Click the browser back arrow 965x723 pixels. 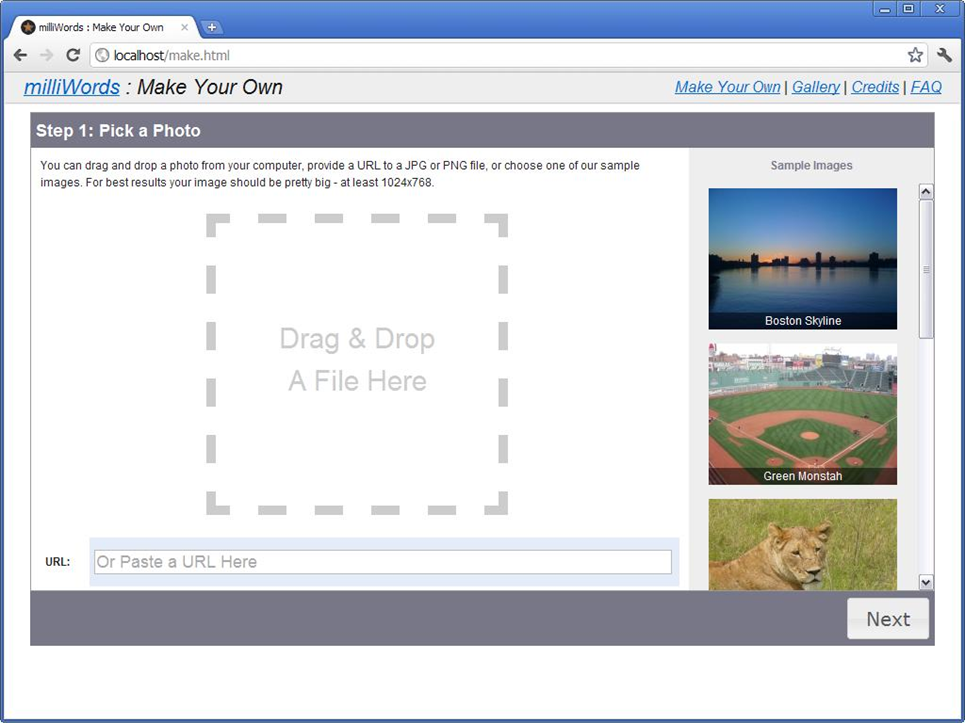pyautogui.click(x=20, y=55)
